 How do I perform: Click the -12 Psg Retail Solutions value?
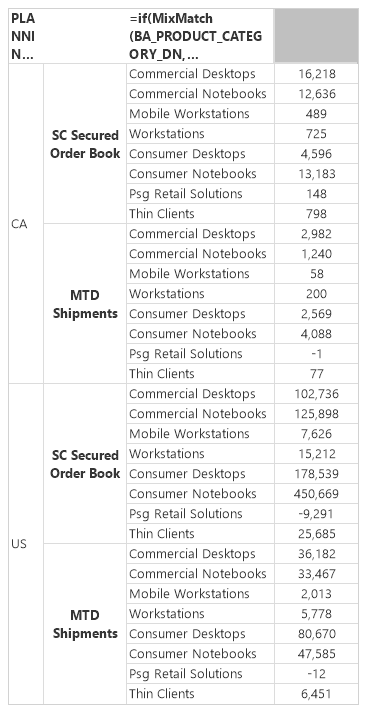click(x=316, y=673)
